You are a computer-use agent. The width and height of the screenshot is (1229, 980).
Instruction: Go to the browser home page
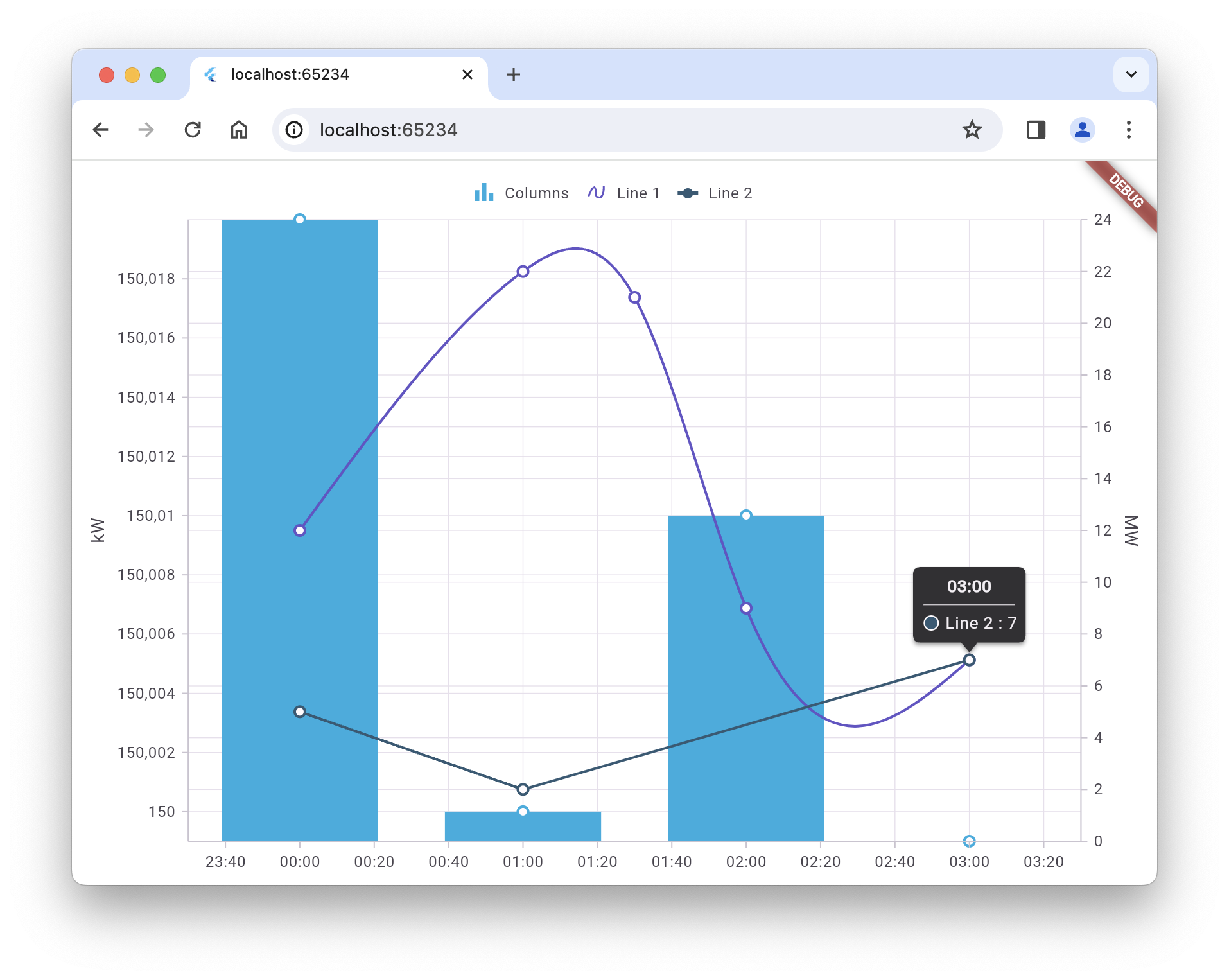tap(239, 130)
